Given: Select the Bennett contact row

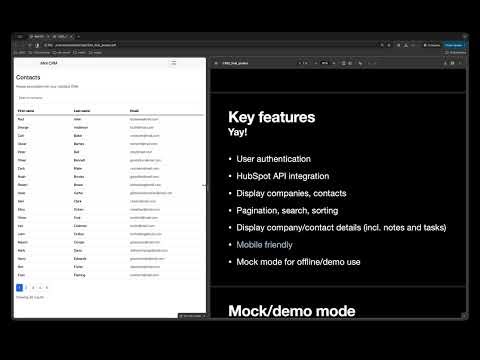Looking at the screenshot, I should pos(110,160).
